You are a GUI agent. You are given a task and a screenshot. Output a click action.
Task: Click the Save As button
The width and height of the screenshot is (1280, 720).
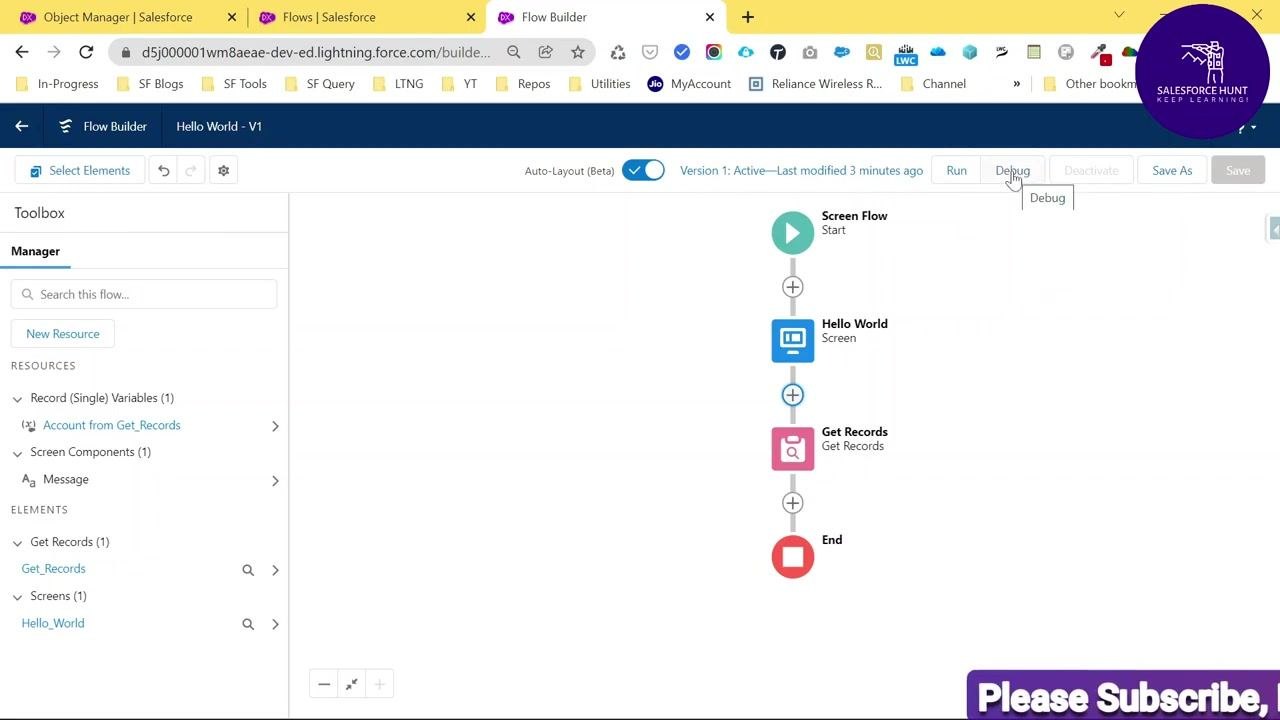click(1172, 171)
